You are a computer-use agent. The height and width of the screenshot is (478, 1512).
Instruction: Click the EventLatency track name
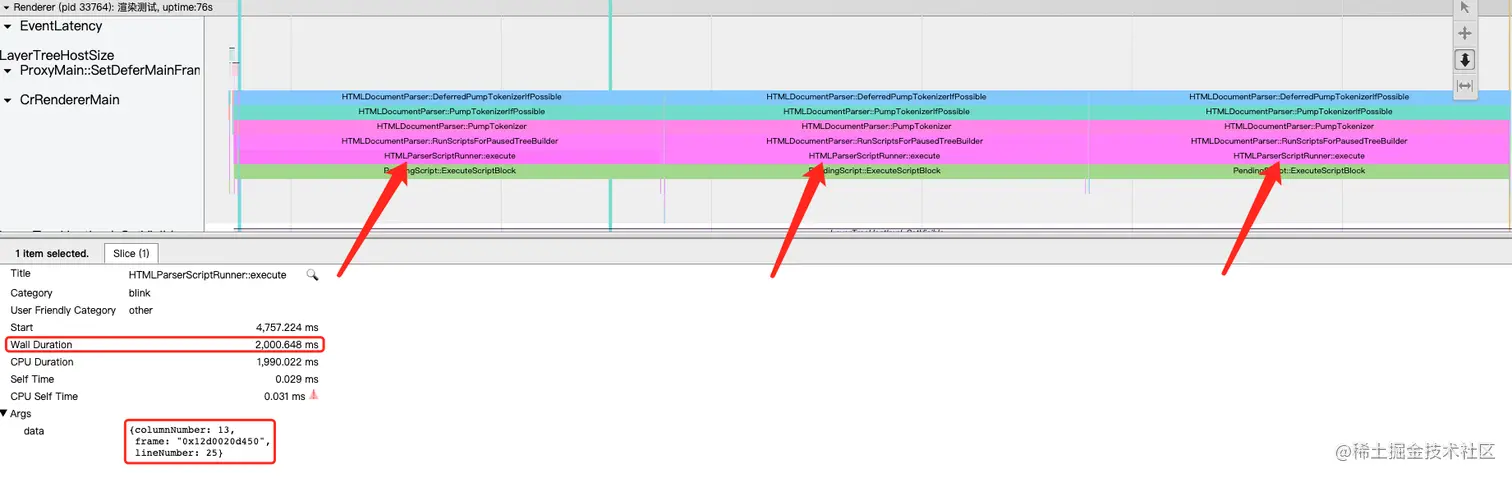point(61,27)
